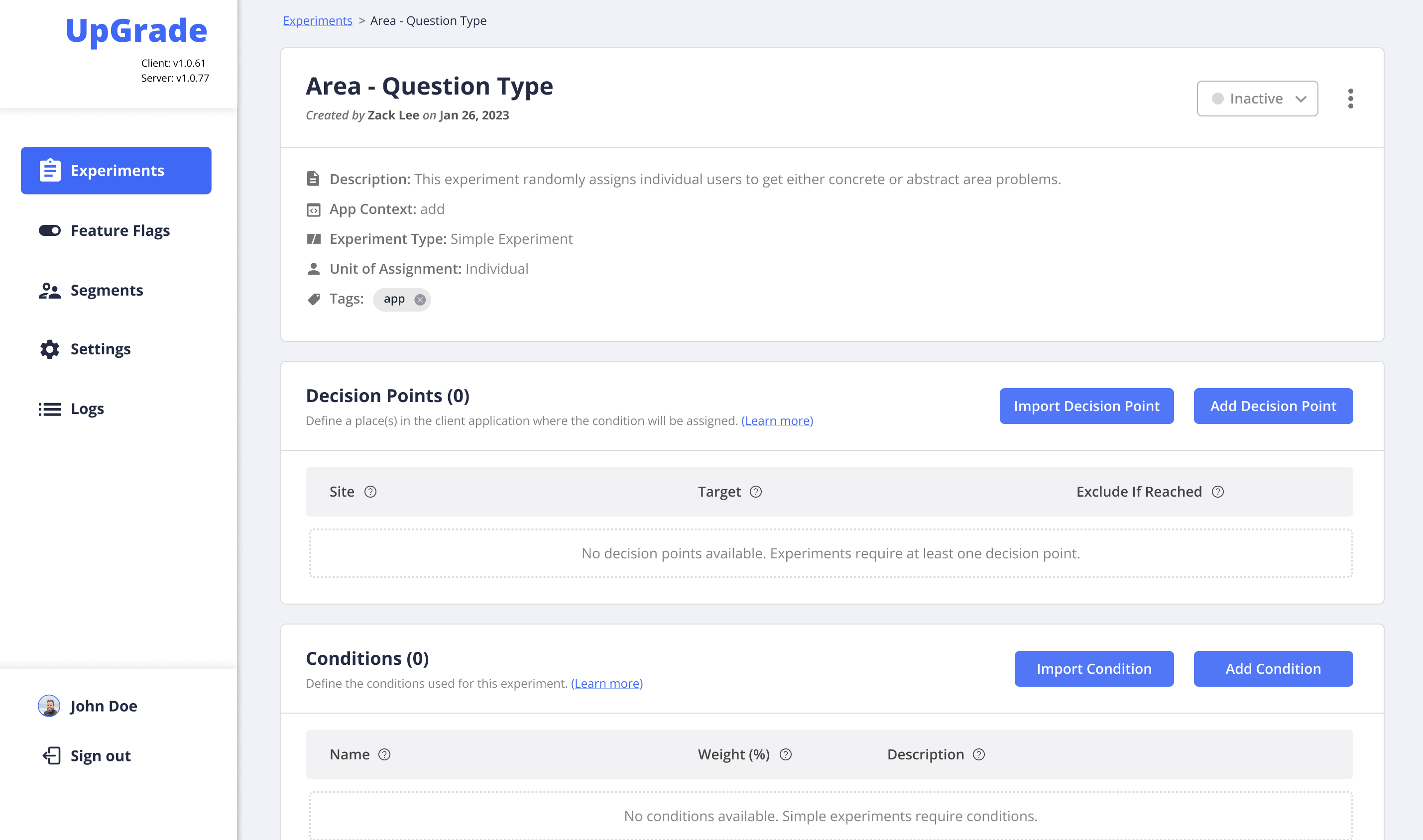Click help icon next to Description column
The width and height of the screenshot is (1423, 840).
[x=978, y=754]
